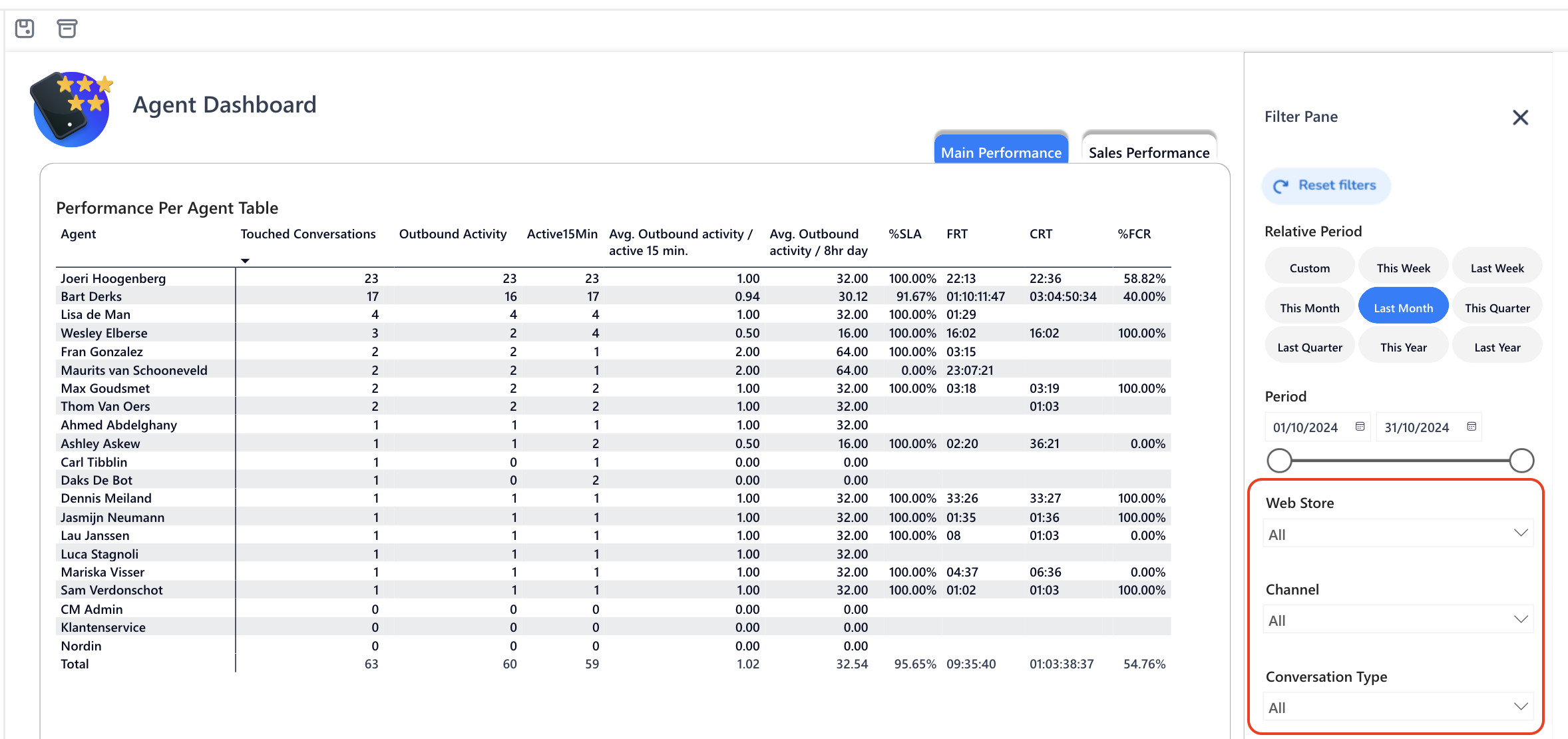
Task: Expand the Channel filter dropdown
Action: tap(1398, 620)
